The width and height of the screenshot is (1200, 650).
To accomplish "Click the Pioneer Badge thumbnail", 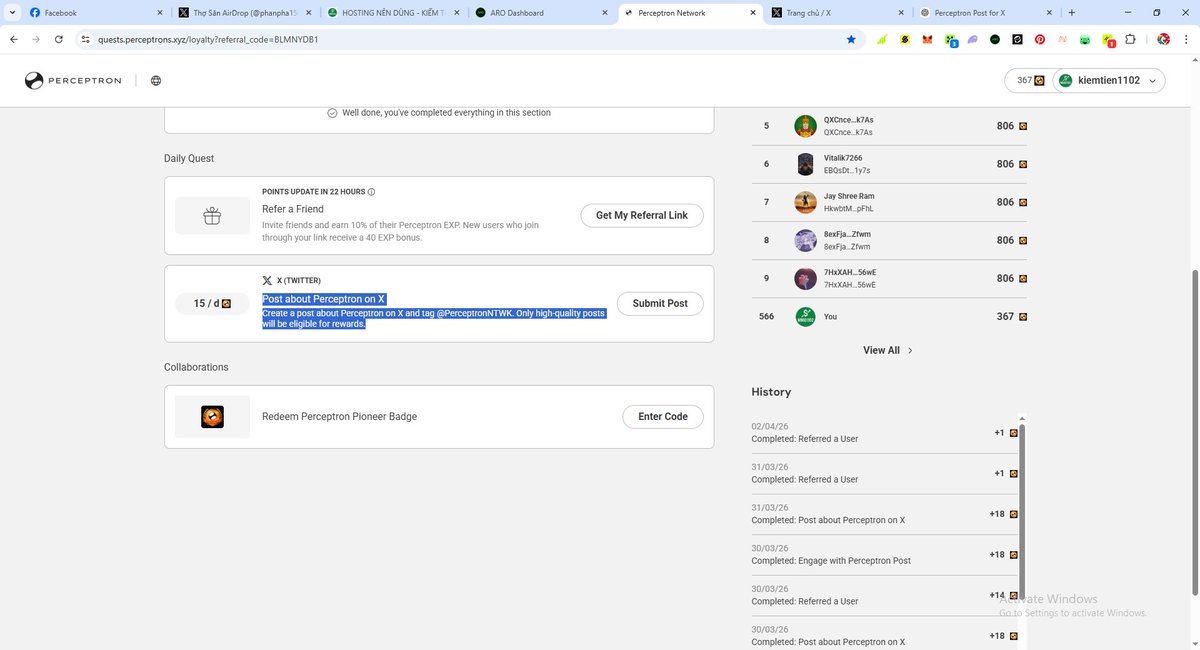I will coord(212,417).
